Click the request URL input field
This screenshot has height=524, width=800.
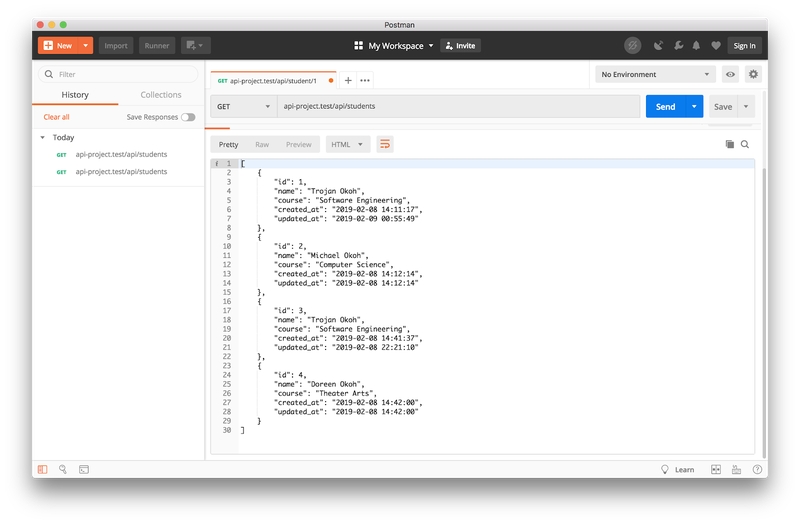458,106
